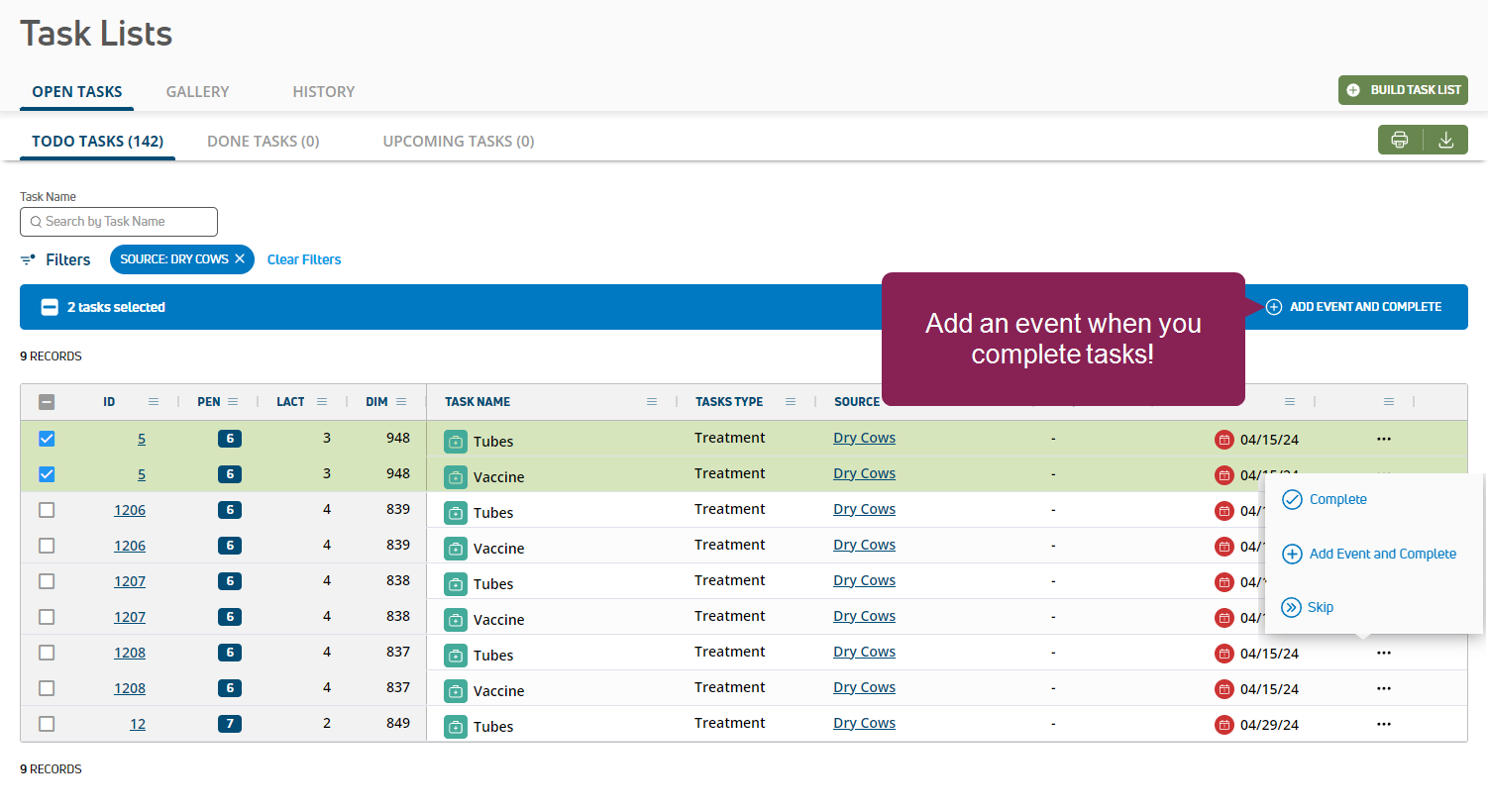Click the deselect icon in the blue selection bar
This screenshot has width=1488, height=812.
click(x=50, y=307)
